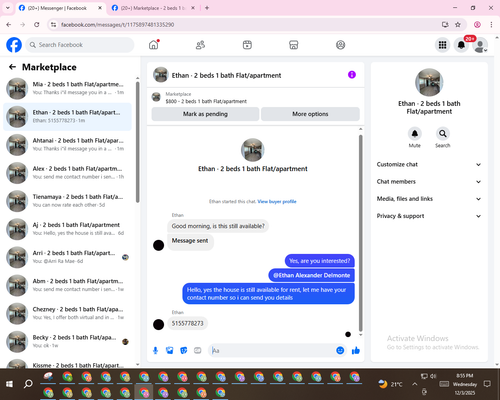Open the Mia conversation in the list

(x=67, y=88)
